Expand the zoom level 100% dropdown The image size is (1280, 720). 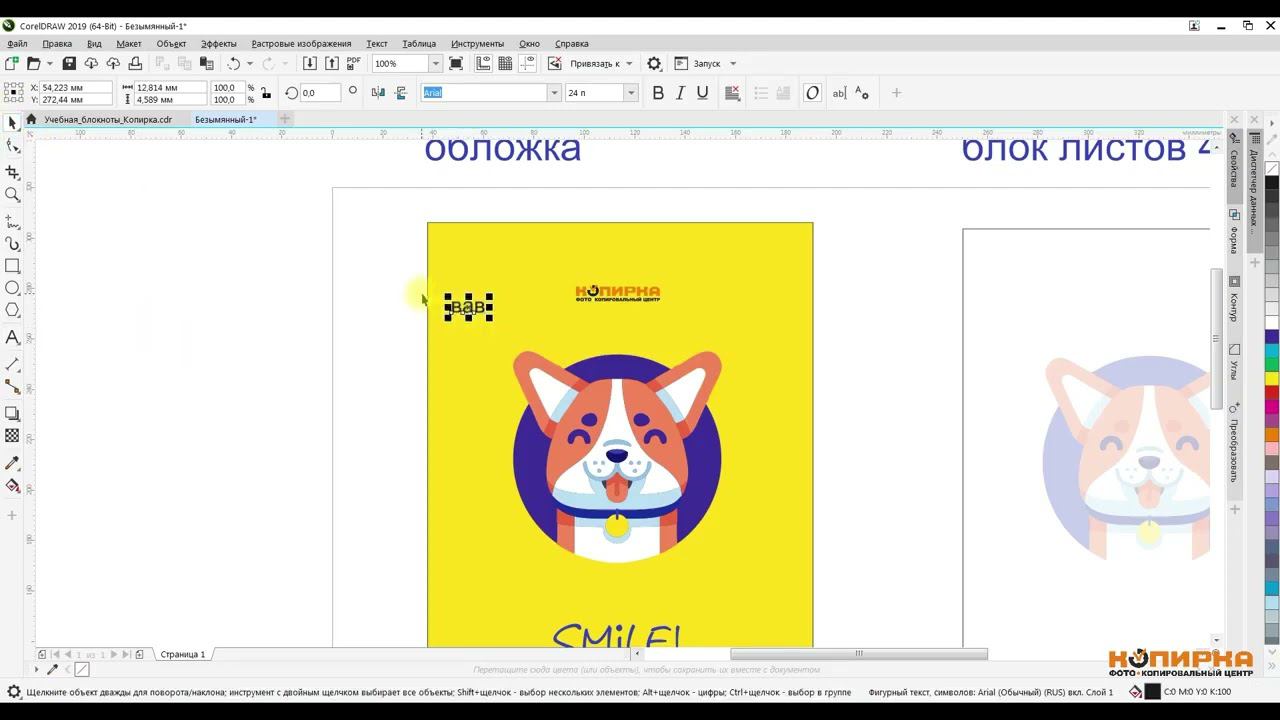(x=435, y=63)
